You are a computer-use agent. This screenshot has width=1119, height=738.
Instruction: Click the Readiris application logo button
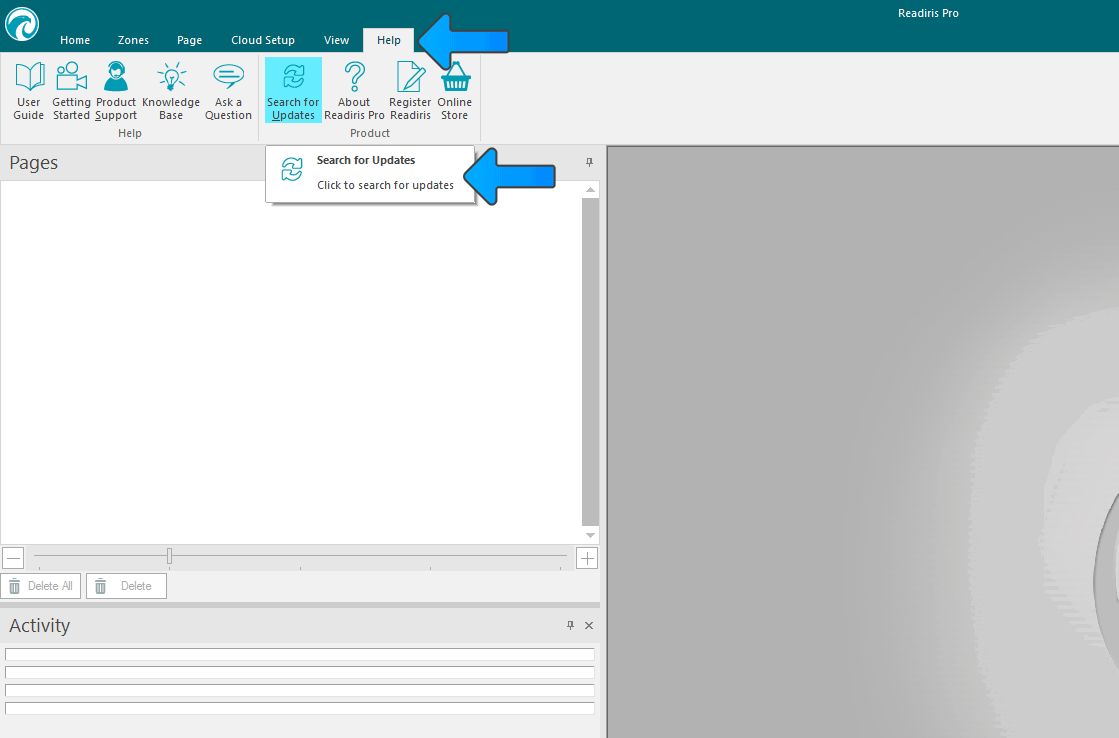tap(22, 24)
